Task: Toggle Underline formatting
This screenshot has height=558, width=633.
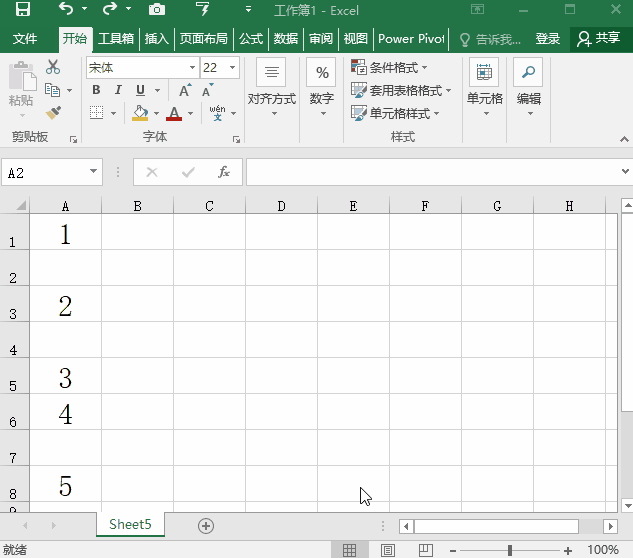Action: click(x=140, y=90)
